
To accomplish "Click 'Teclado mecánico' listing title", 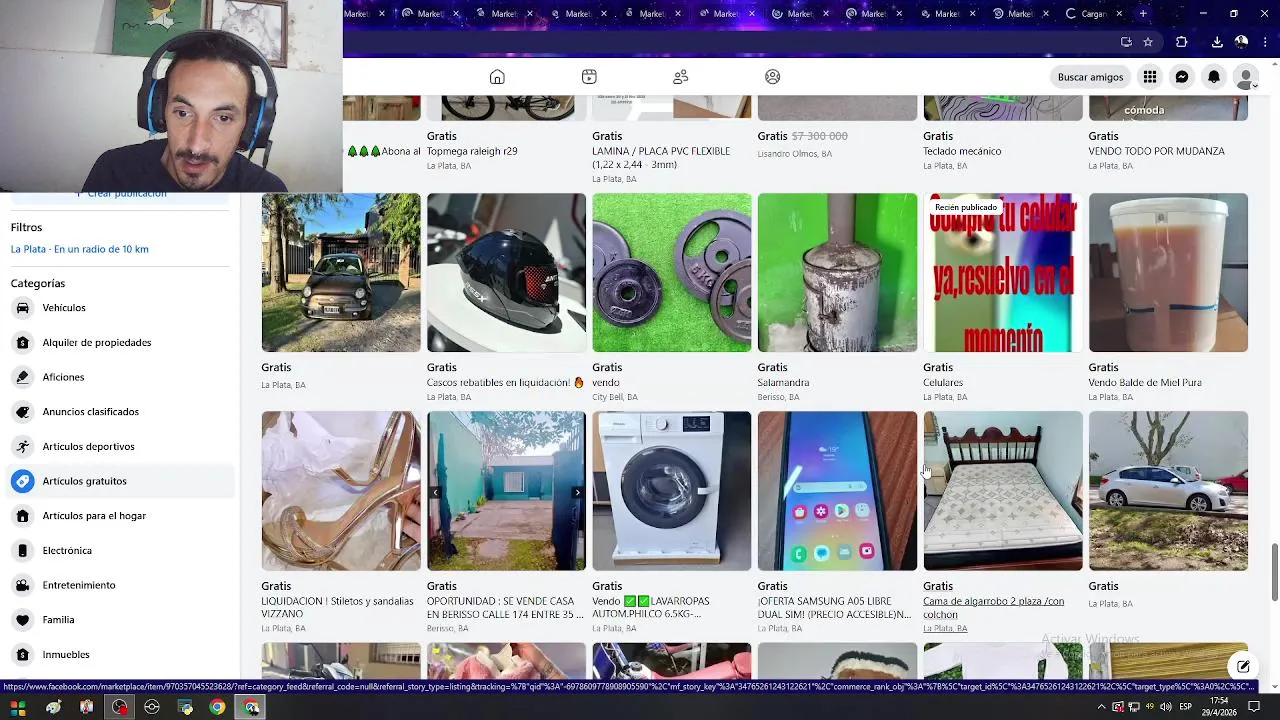I will coord(962,152).
